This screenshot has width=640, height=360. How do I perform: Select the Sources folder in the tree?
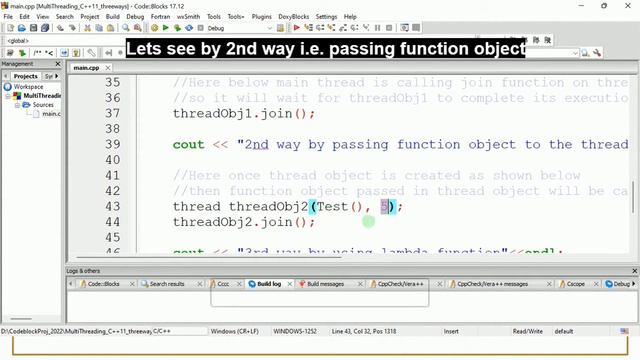43,105
